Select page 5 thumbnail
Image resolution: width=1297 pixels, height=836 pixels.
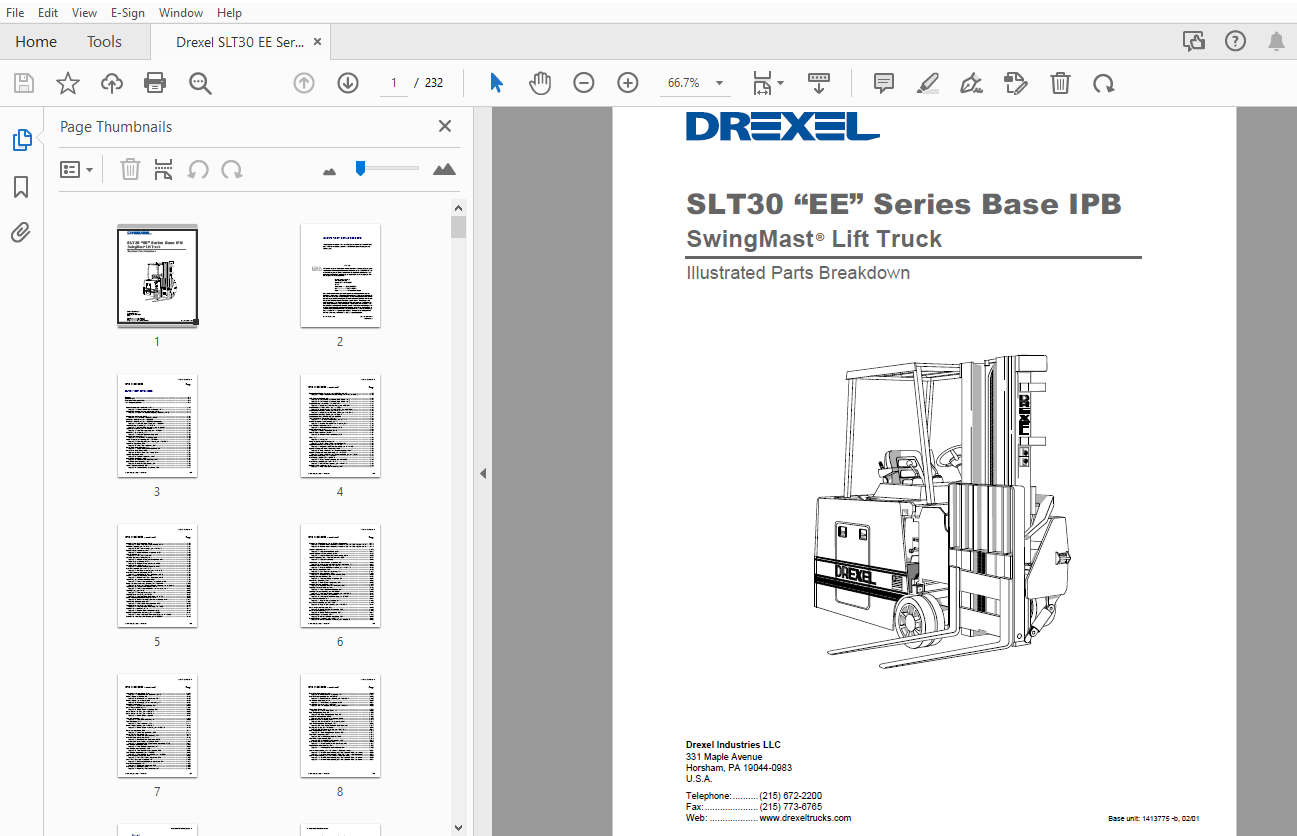[157, 576]
